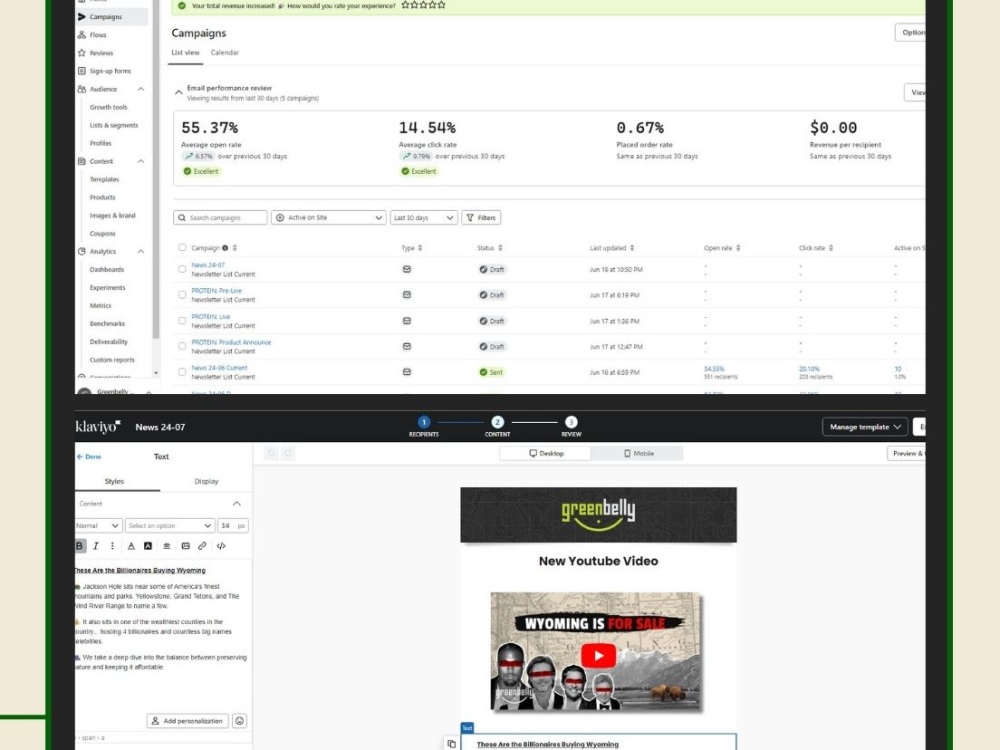Toggle Italic formatting
The width and height of the screenshot is (1000, 750).
[96, 546]
